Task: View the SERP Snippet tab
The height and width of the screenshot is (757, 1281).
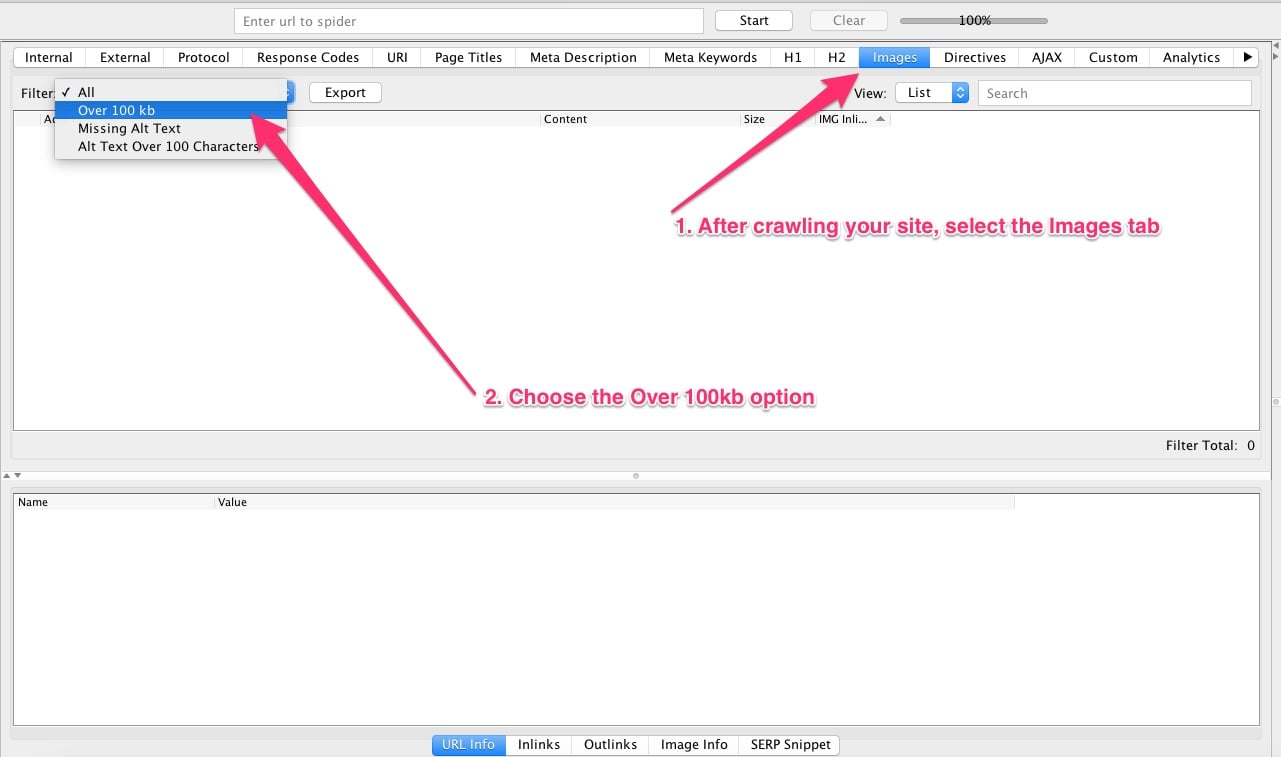Action: pos(790,745)
